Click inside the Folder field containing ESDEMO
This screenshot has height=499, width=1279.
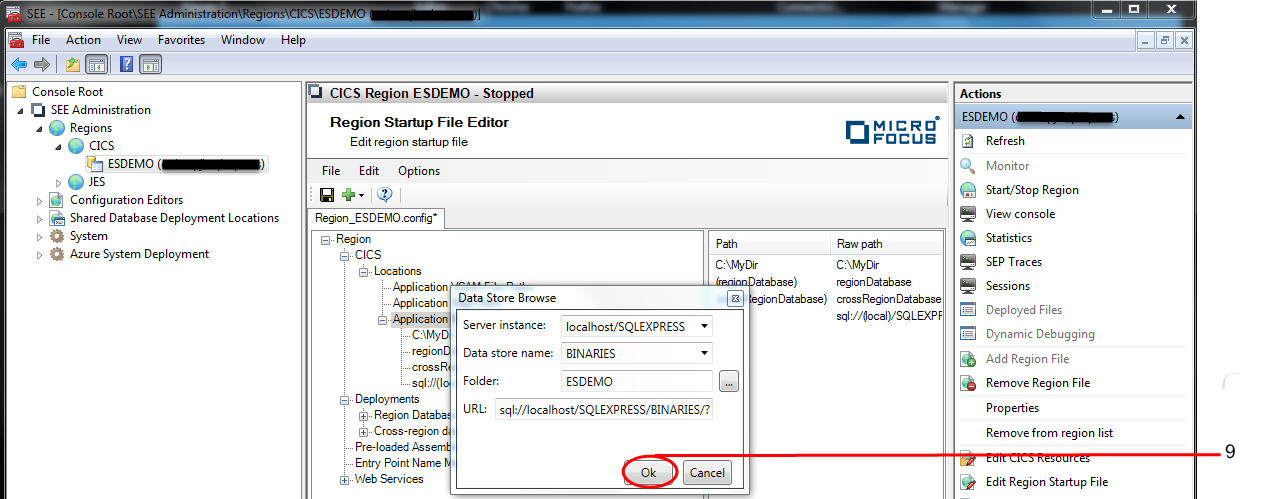(x=636, y=381)
